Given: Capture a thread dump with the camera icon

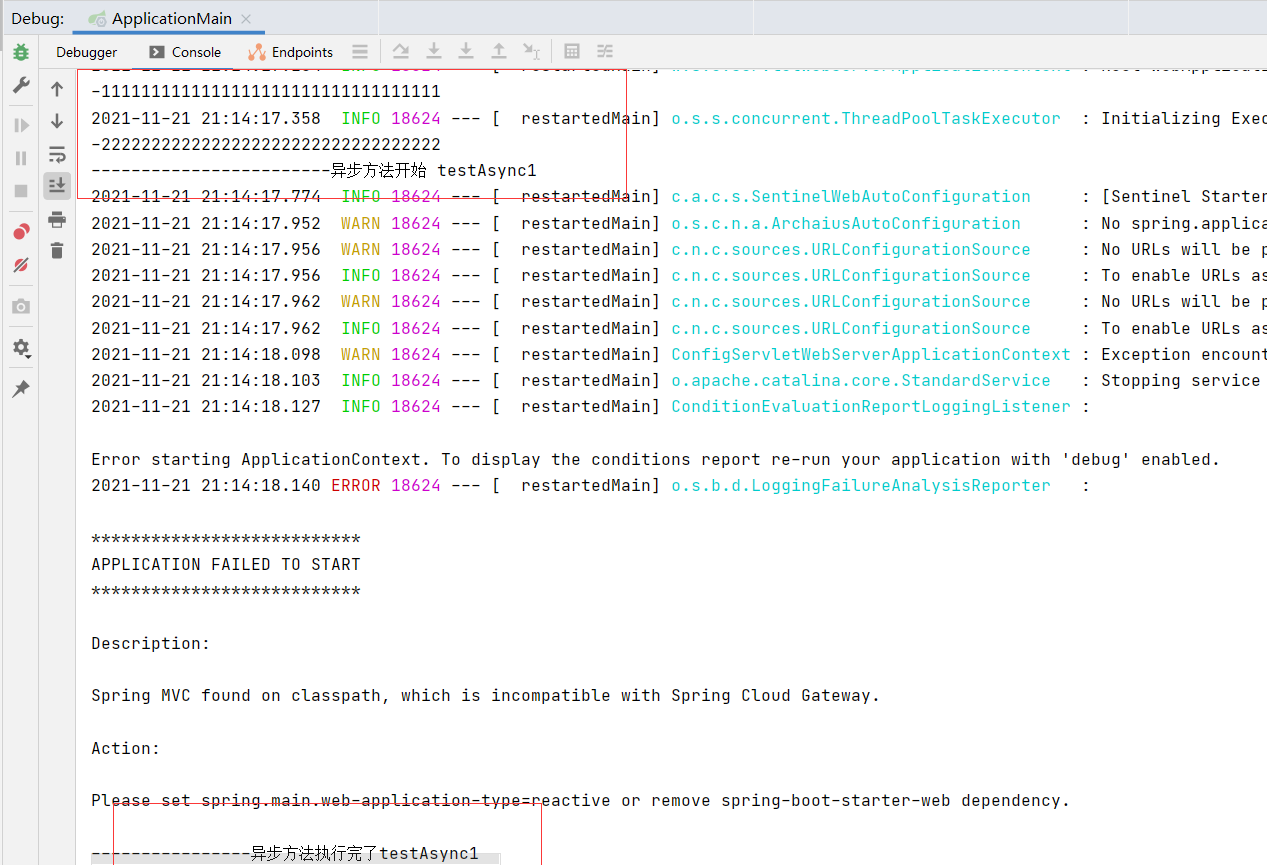Looking at the screenshot, I should (x=20, y=307).
